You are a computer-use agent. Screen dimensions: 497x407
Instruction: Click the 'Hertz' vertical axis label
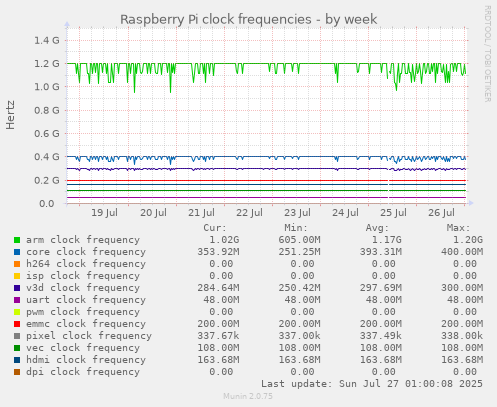point(10,115)
